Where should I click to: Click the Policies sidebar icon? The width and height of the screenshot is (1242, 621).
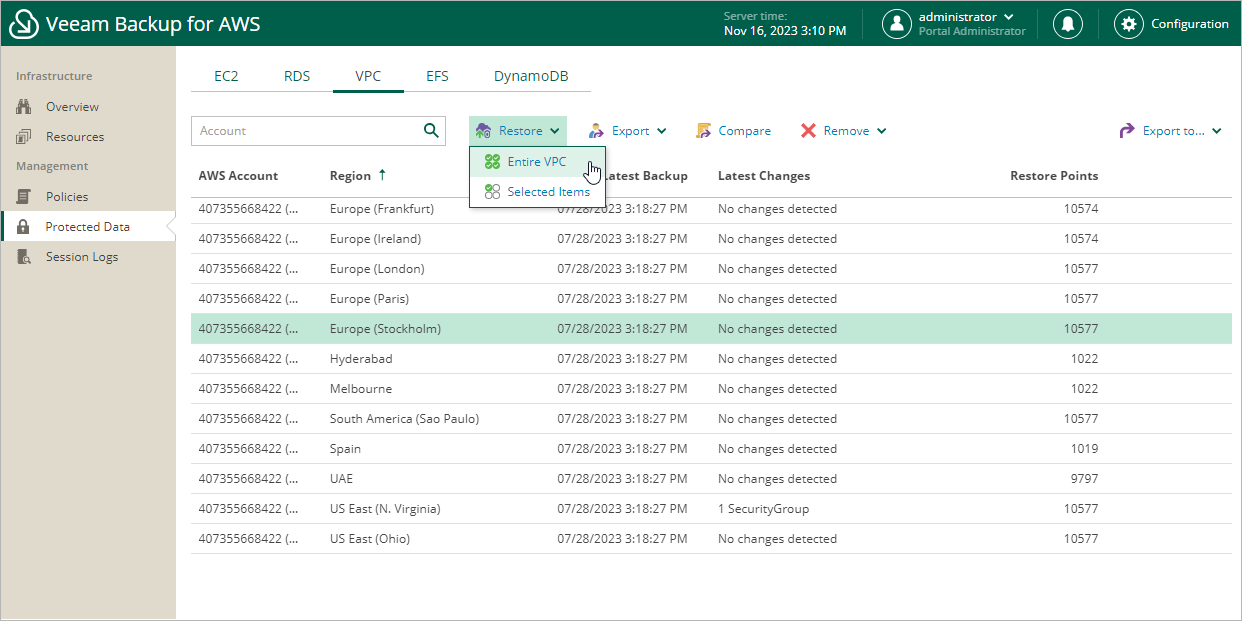pyautogui.click(x=24, y=197)
